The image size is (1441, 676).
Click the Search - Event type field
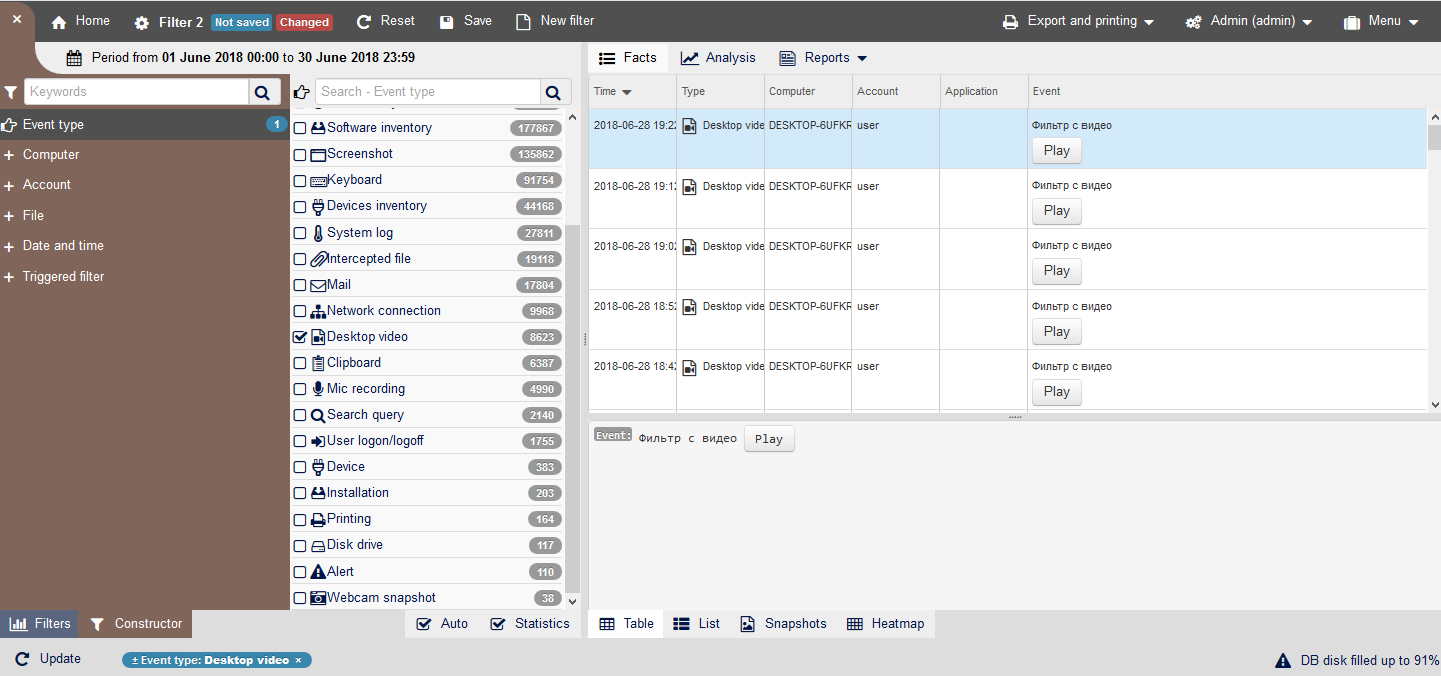tap(427, 92)
